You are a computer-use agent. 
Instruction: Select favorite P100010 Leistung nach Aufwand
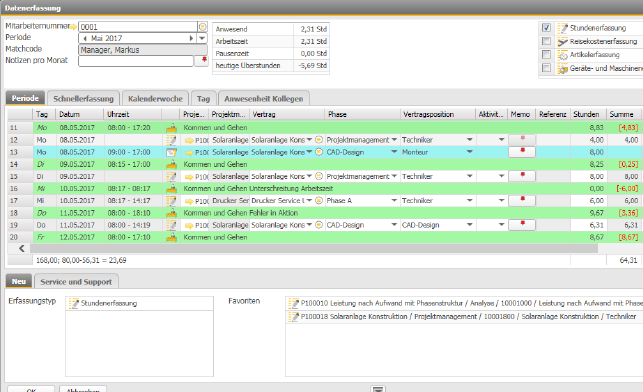tap(464, 303)
